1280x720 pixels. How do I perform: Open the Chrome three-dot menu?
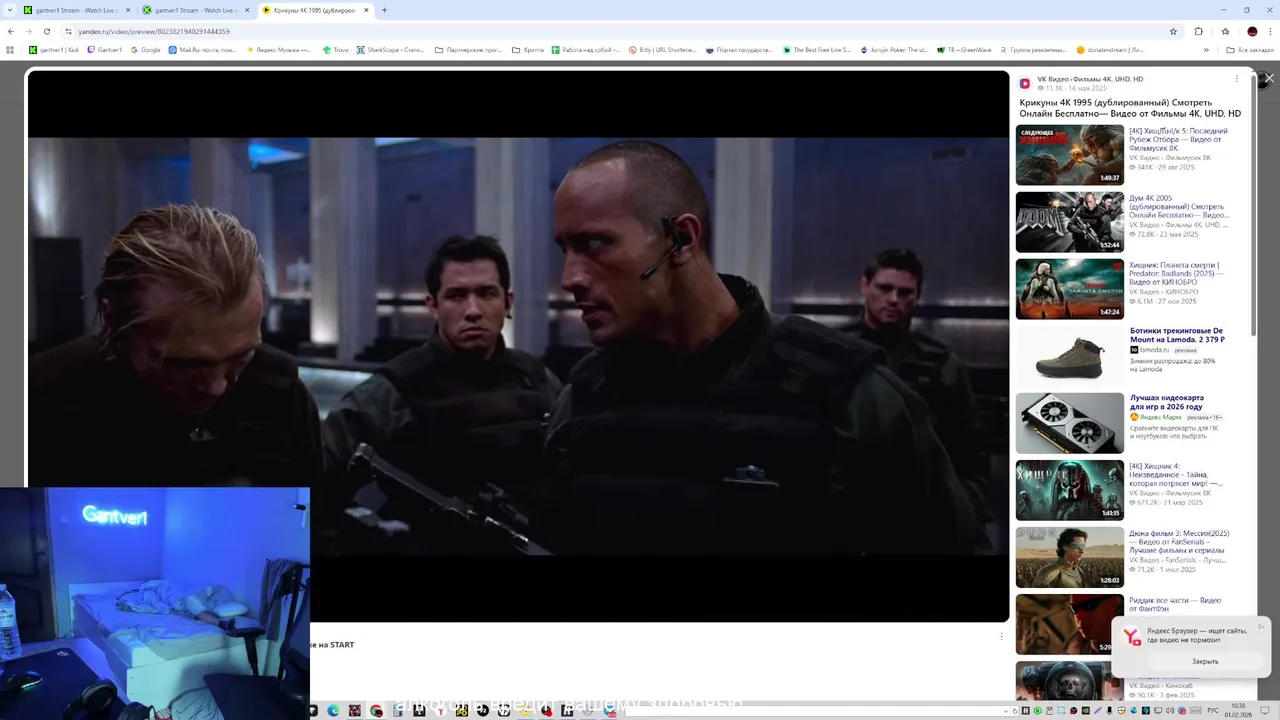tap(1270, 31)
